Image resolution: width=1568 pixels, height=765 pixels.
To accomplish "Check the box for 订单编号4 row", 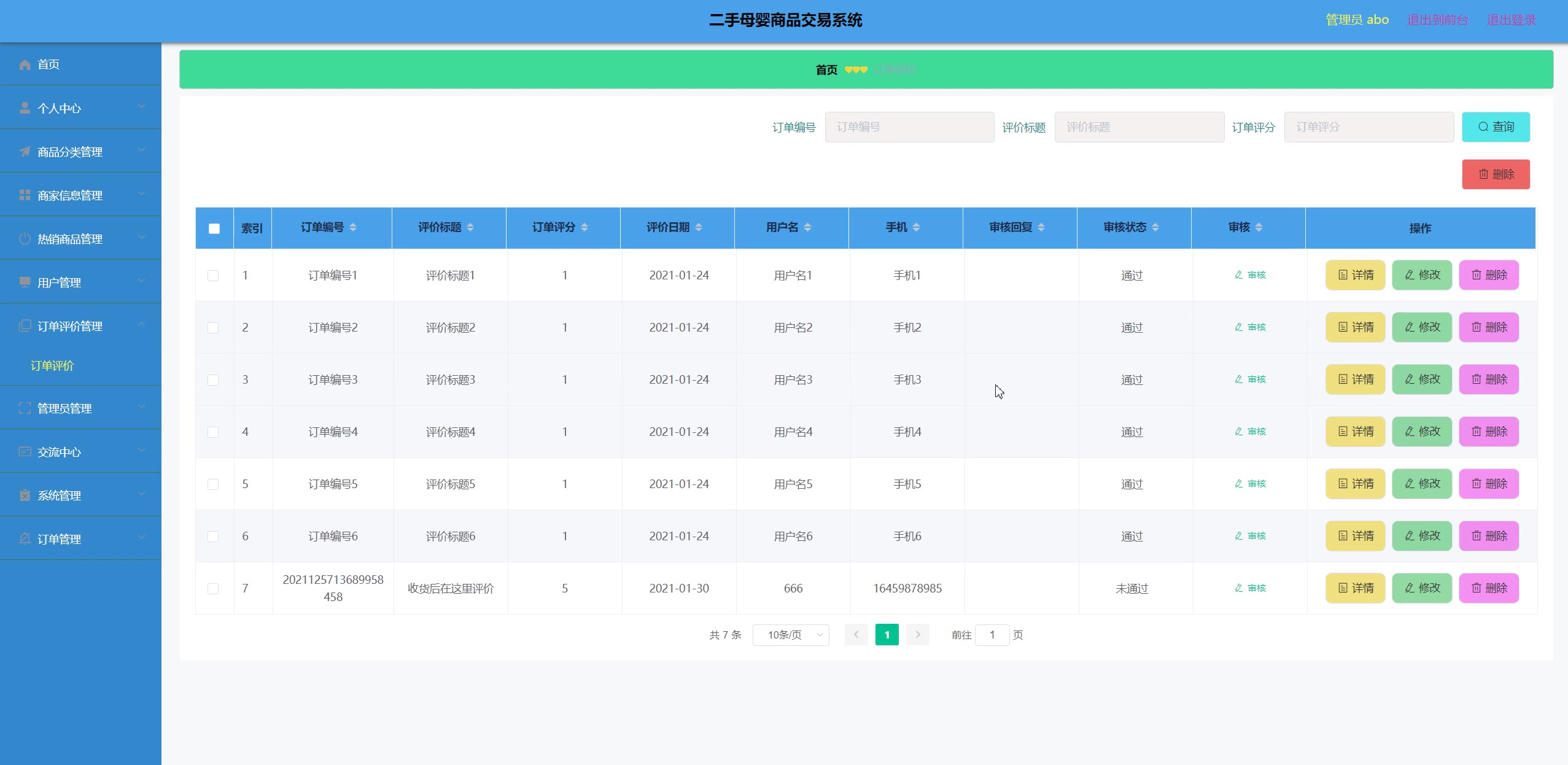I will [213, 432].
